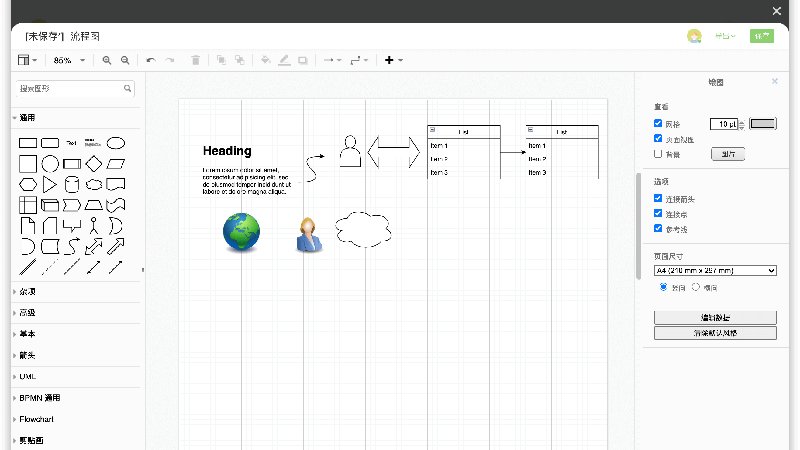800x450 pixels.
Task: Select the callout speech bubble shape
Action: click(x=72, y=226)
